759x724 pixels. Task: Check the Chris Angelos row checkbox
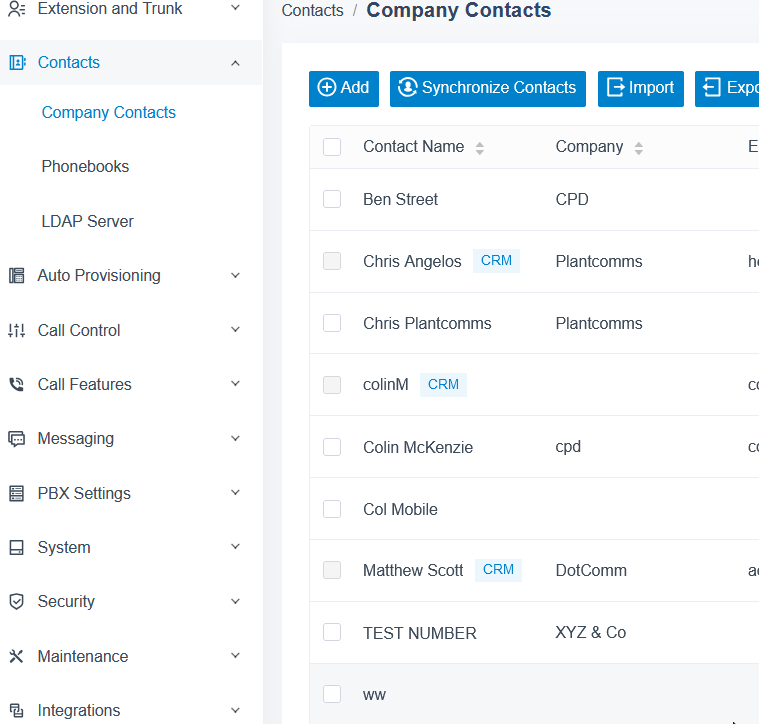[332, 261]
